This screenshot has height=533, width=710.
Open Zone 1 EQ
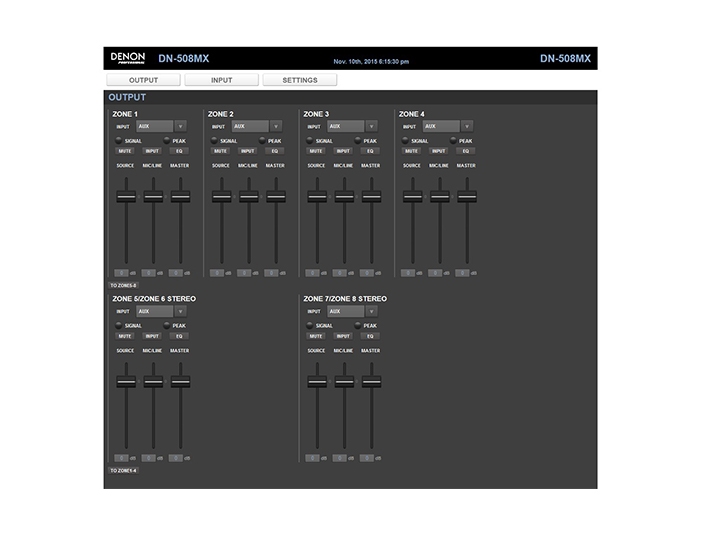(x=179, y=151)
